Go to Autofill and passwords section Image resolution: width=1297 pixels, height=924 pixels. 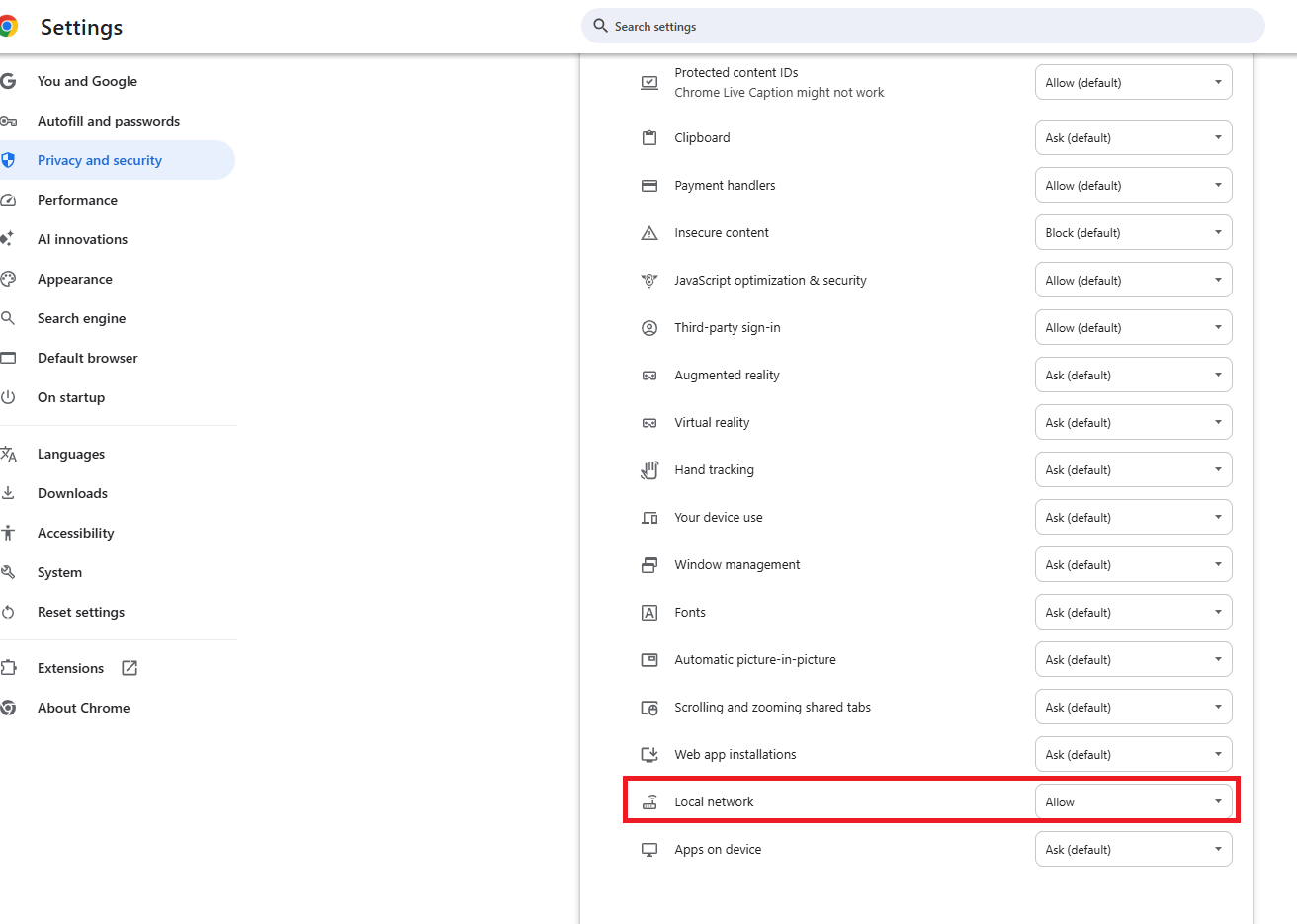click(x=109, y=121)
